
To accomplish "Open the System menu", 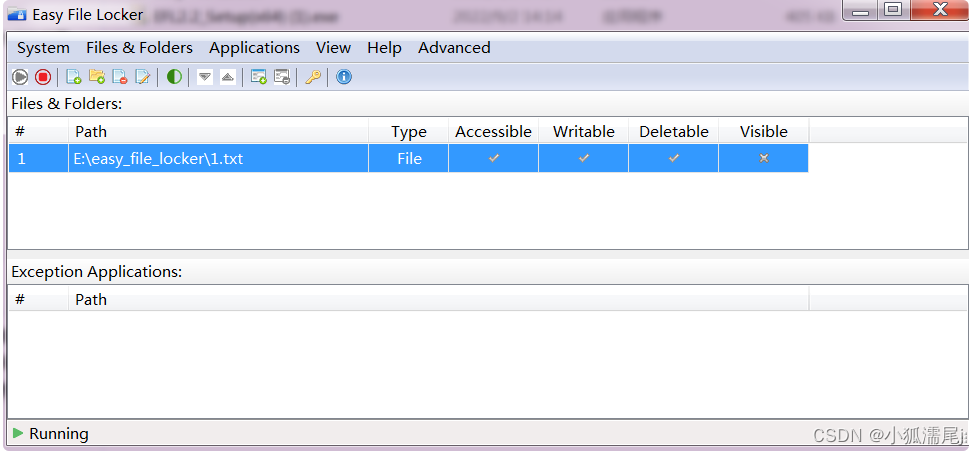I will tap(43, 48).
